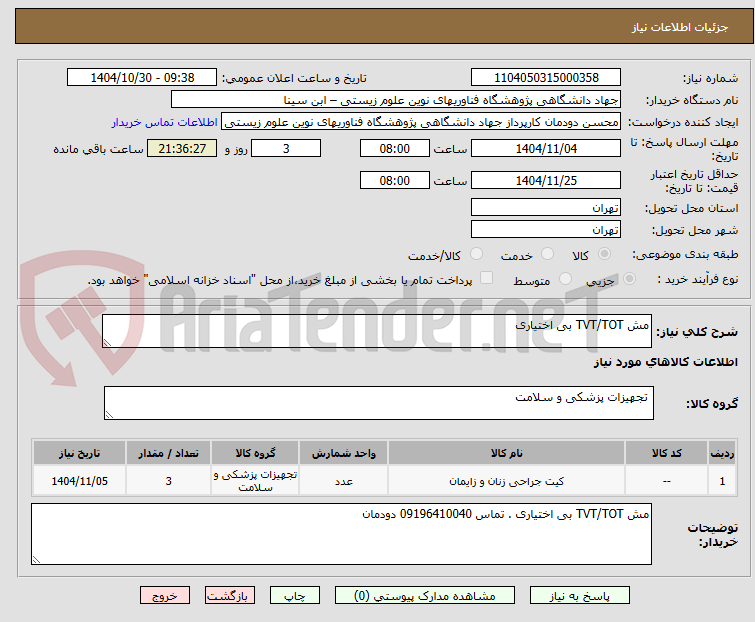755x622 pixels.
Task: Click the اطلاعات کالاهای مورد نیاز heading
Action: click(665, 362)
